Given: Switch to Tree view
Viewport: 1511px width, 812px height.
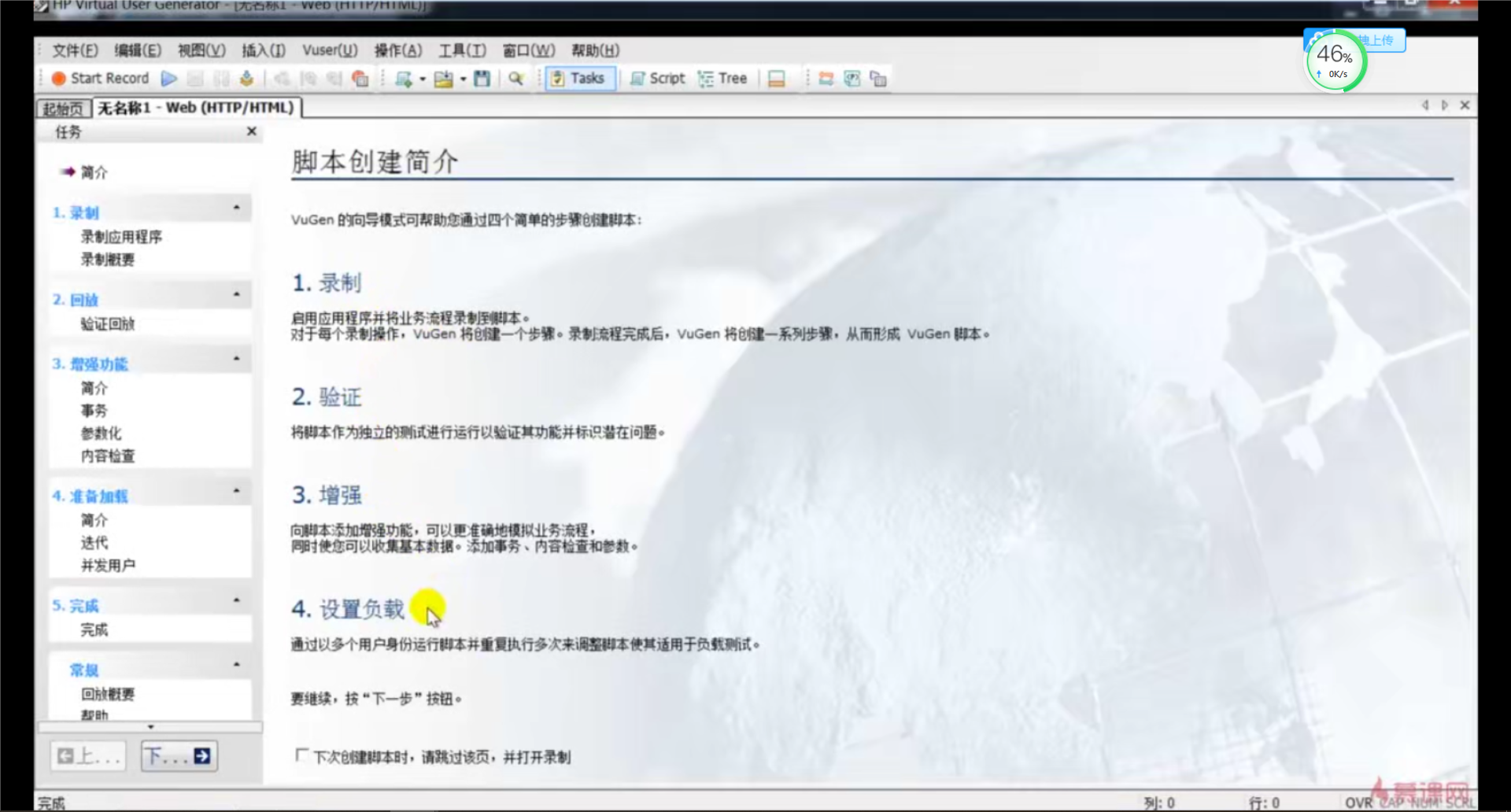Looking at the screenshot, I should (722, 79).
